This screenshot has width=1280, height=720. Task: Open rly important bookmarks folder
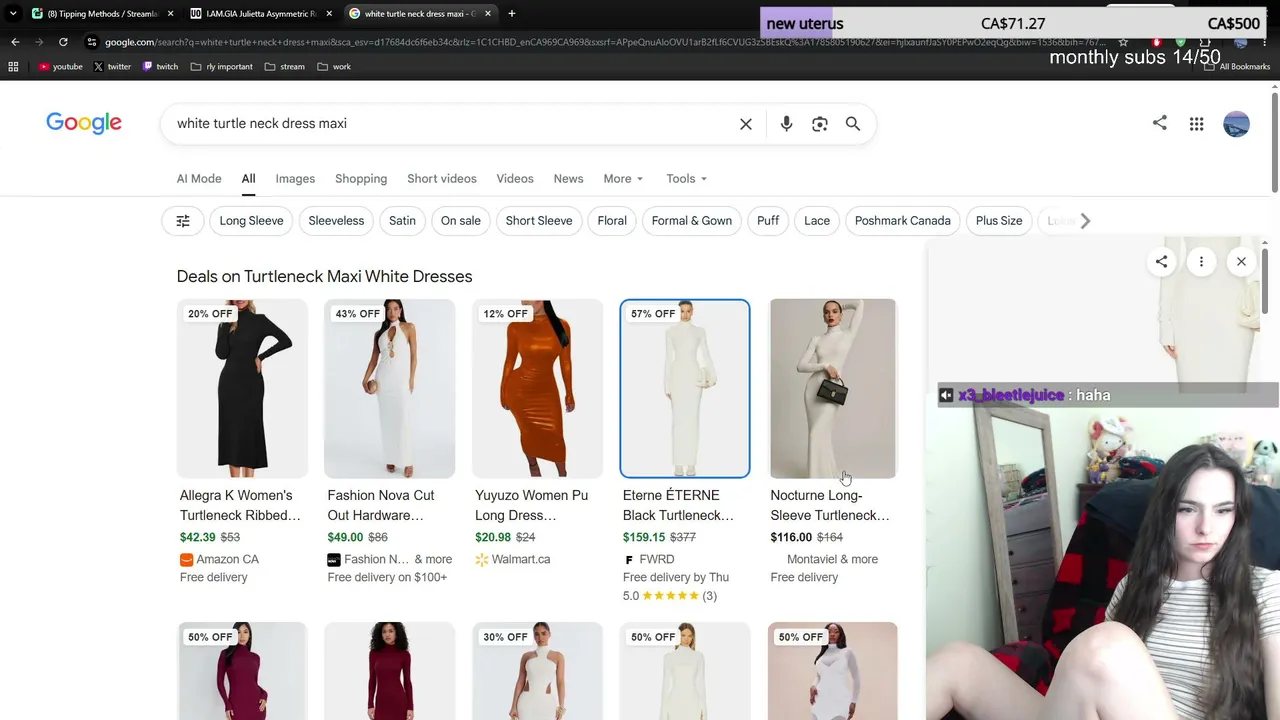tap(221, 67)
